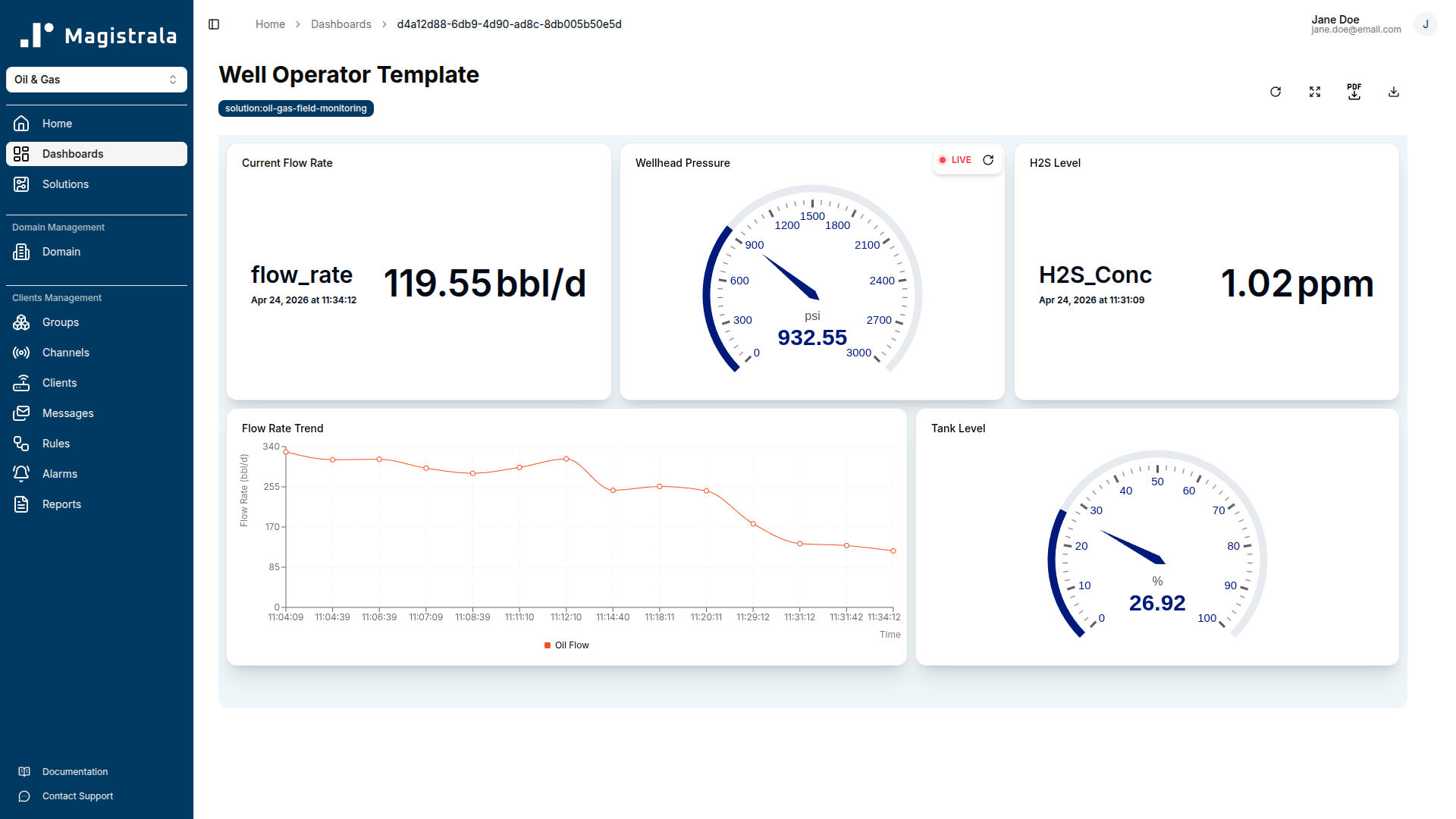The height and width of the screenshot is (819, 1456).
Task: Select the Rules icon
Action: point(21,443)
